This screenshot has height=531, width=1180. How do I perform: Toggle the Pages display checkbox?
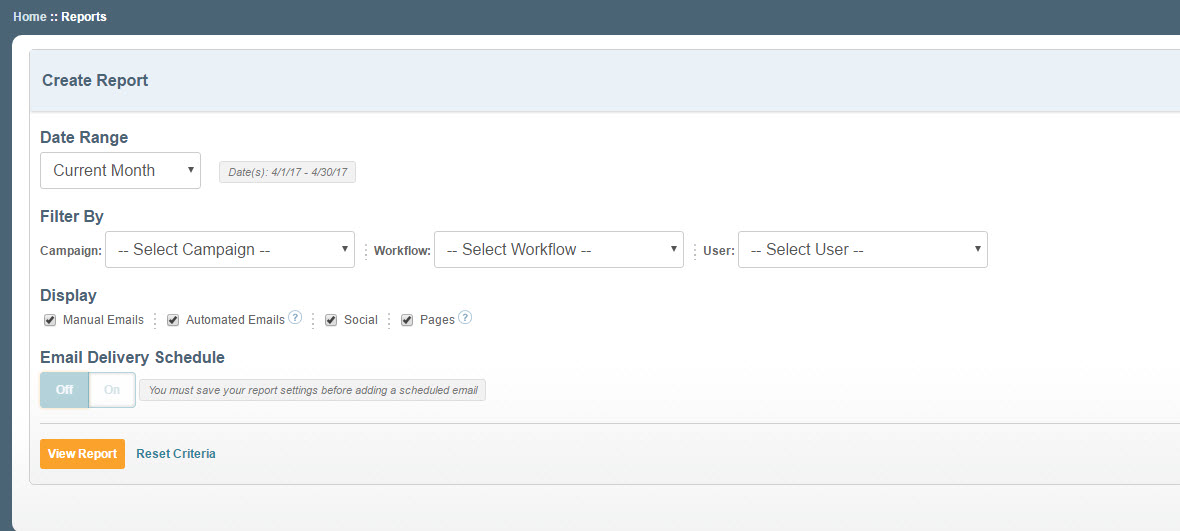click(x=407, y=320)
